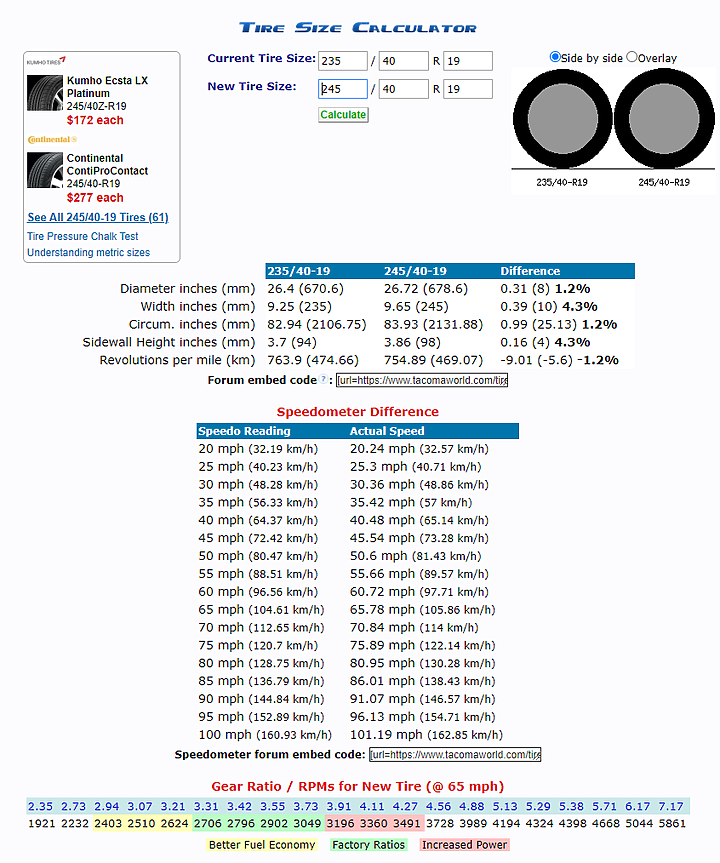Image resolution: width=720 pixels, height=863 pixels.
Task: Click the current tire aspect ratio field
Action: point(403,61)
